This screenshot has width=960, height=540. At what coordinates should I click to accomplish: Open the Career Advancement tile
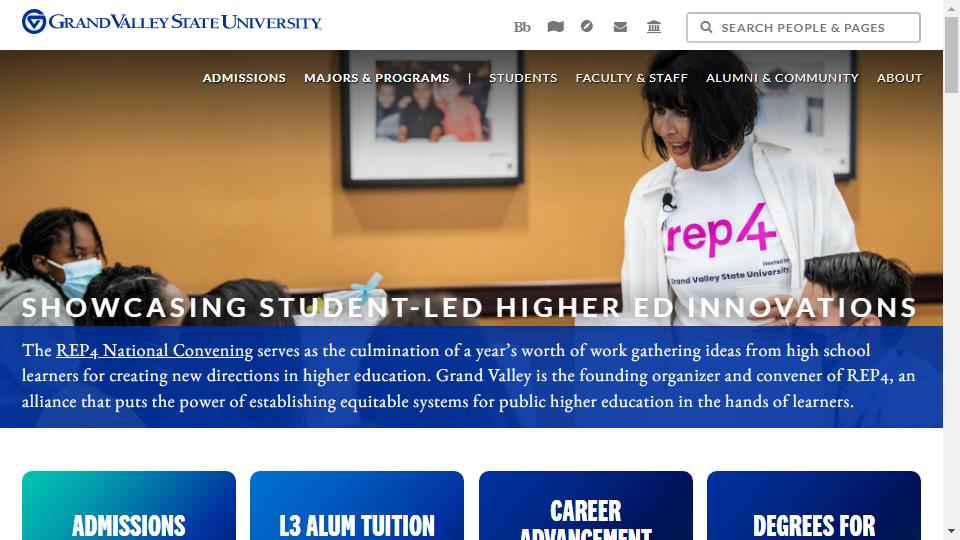586,506
